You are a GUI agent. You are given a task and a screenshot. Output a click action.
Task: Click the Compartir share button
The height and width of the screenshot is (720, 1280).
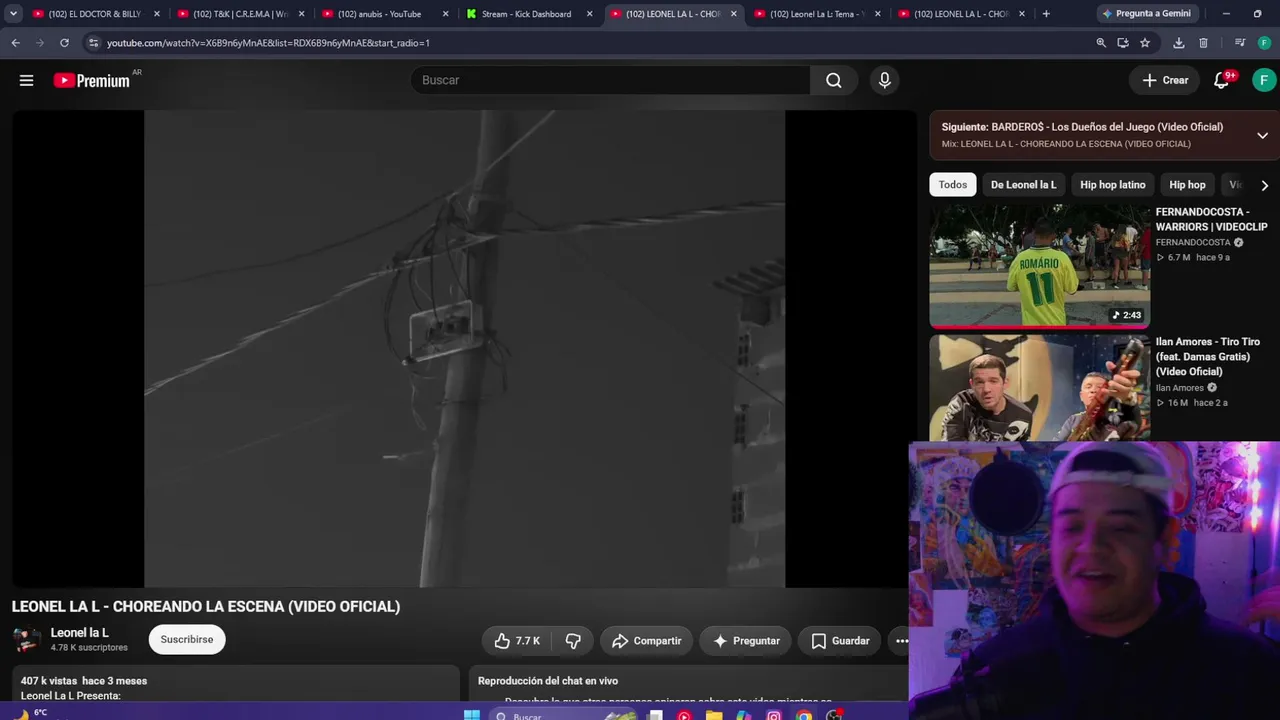(x=646, y=641)
